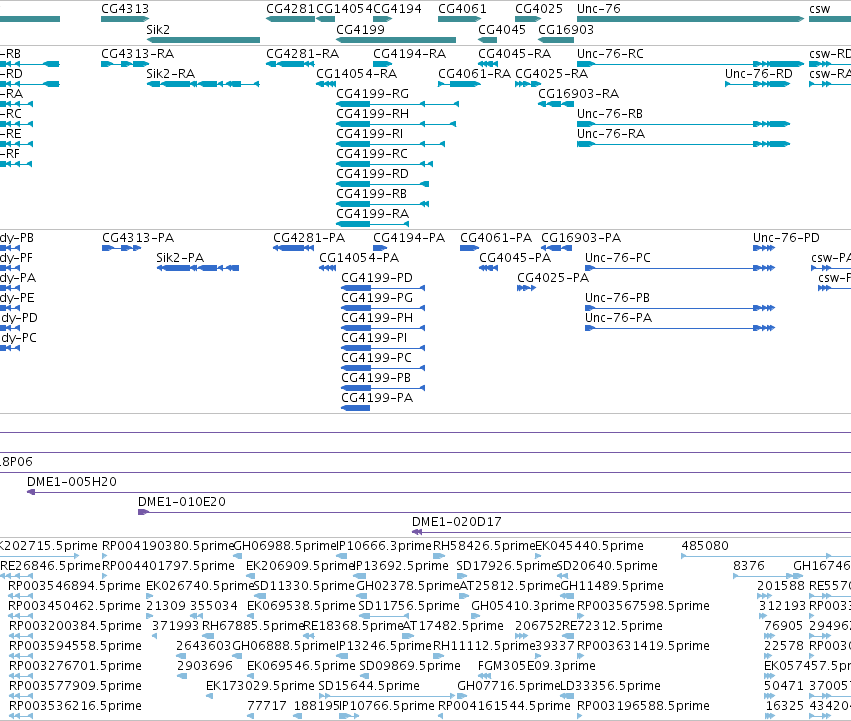Image resolution: width=851 pixels, height=721 pixels.
Task: Select protein CG16903-PA
Action: pyautogui.click(x=581, y=238)
